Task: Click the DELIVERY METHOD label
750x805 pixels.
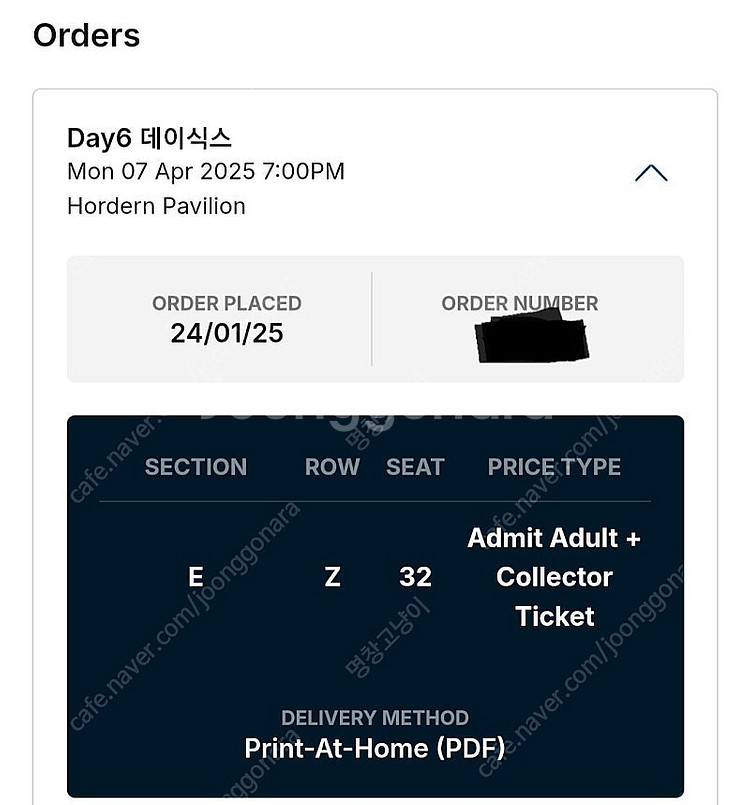Action: pyautogui.click(x=375, y=718)
